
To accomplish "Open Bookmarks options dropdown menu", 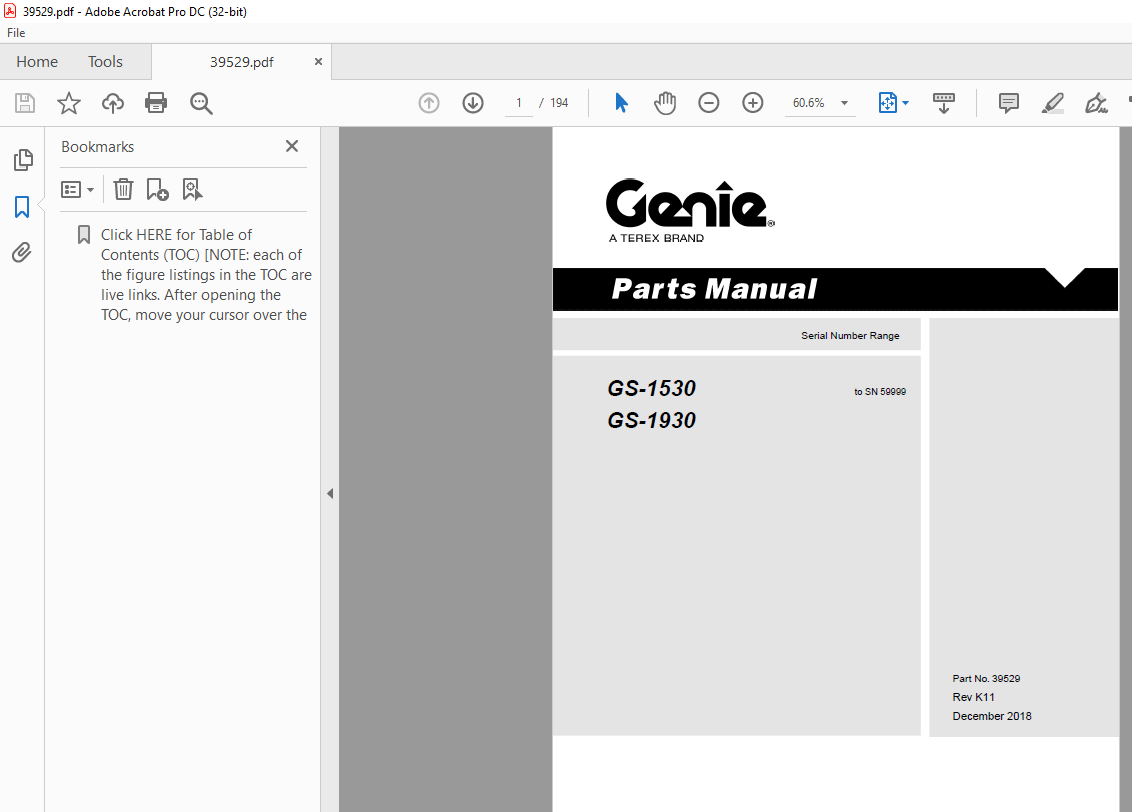I will pos(77,190).
